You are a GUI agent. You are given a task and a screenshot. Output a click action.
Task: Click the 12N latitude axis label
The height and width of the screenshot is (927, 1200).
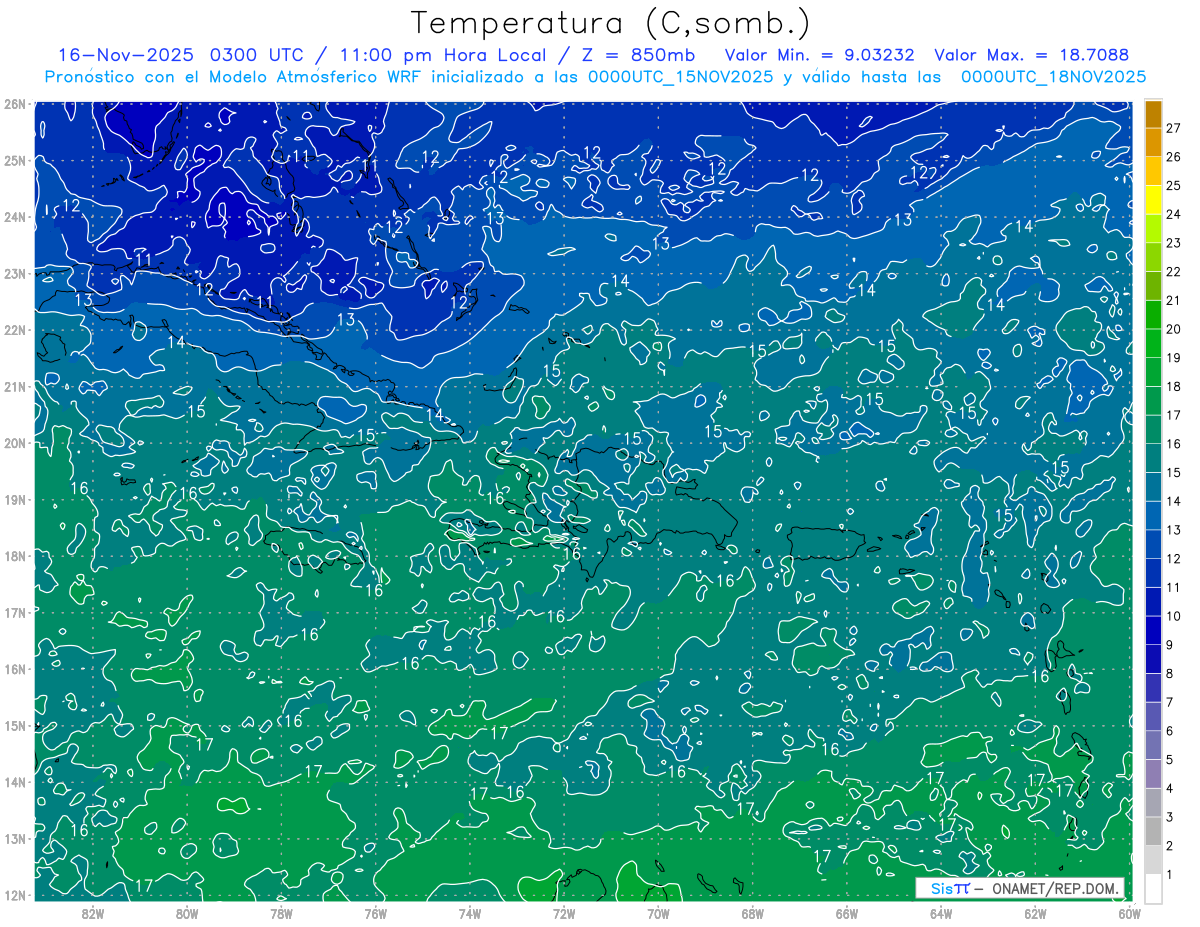pos(14,895)
